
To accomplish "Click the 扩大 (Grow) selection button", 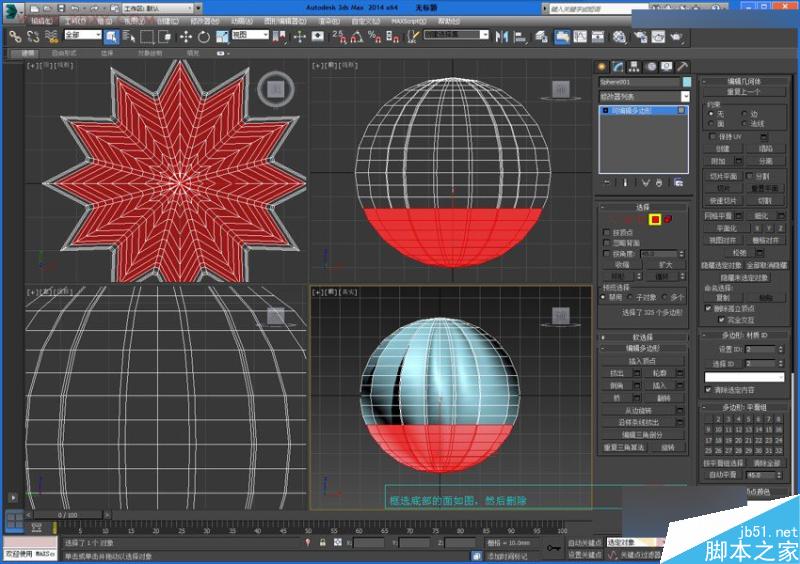I will [x=665, y=265].
